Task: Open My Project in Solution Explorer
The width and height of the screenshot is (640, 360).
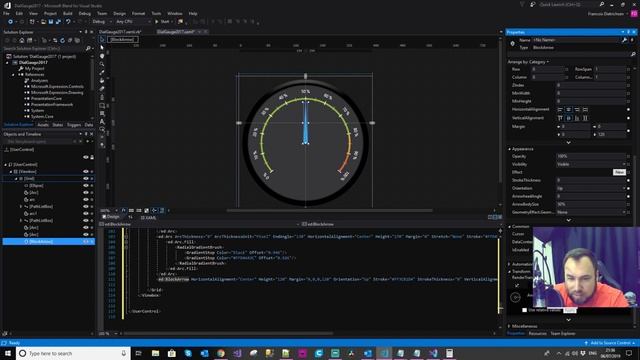Action: [x=34, y=69]
